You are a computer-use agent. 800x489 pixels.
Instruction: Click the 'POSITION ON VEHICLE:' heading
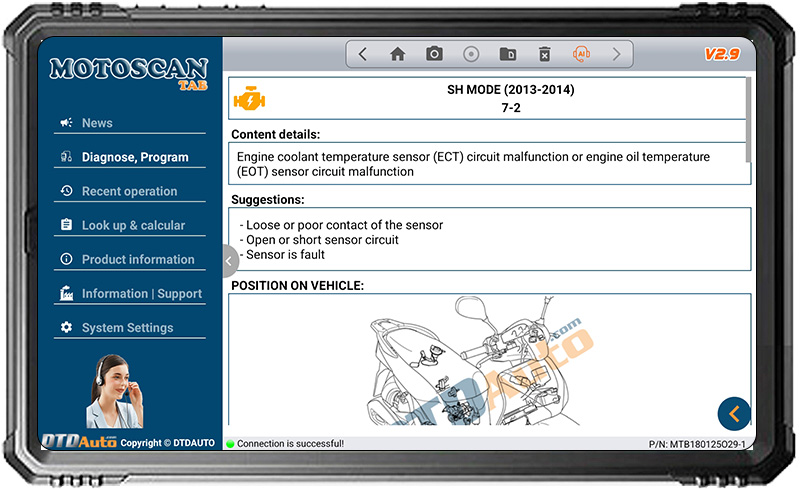[297, 286]
